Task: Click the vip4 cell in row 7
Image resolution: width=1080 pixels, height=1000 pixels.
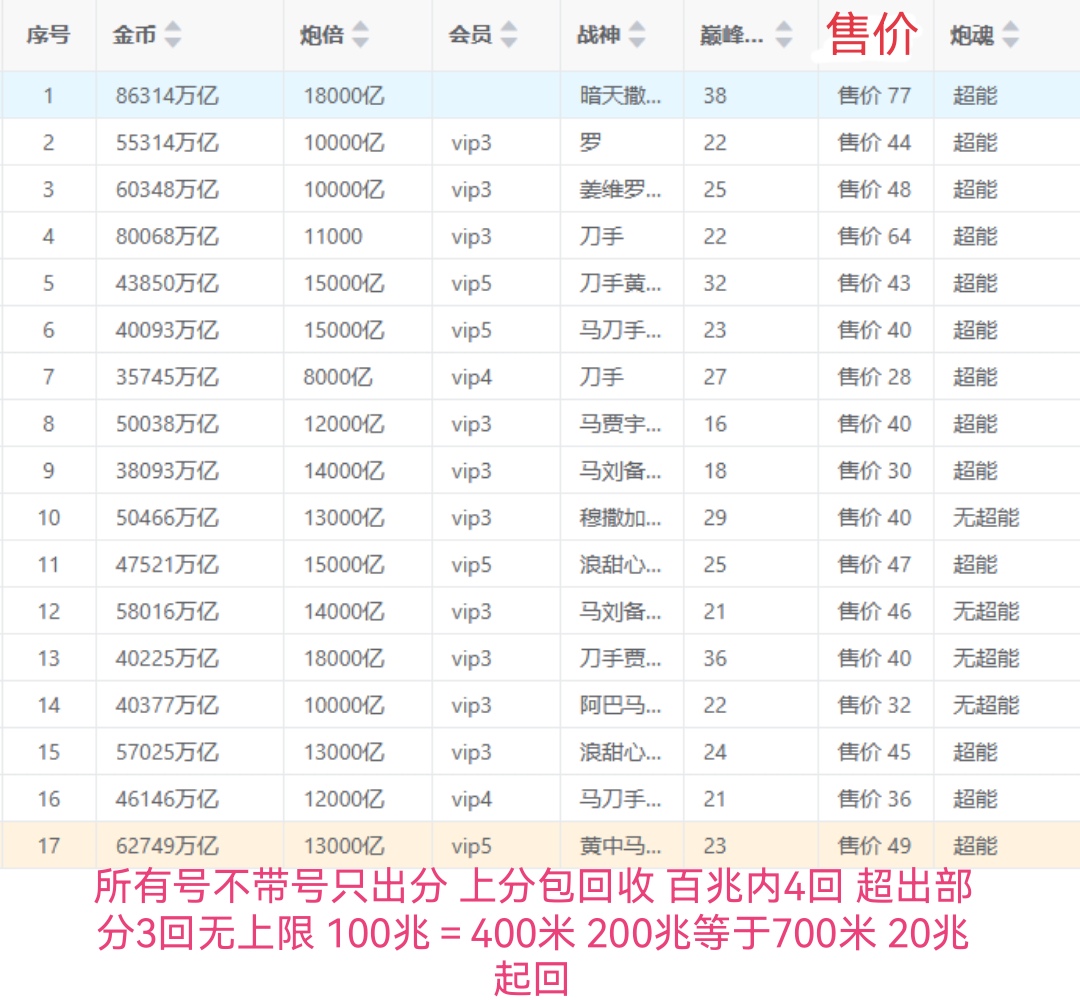Action: pos(471,377)
